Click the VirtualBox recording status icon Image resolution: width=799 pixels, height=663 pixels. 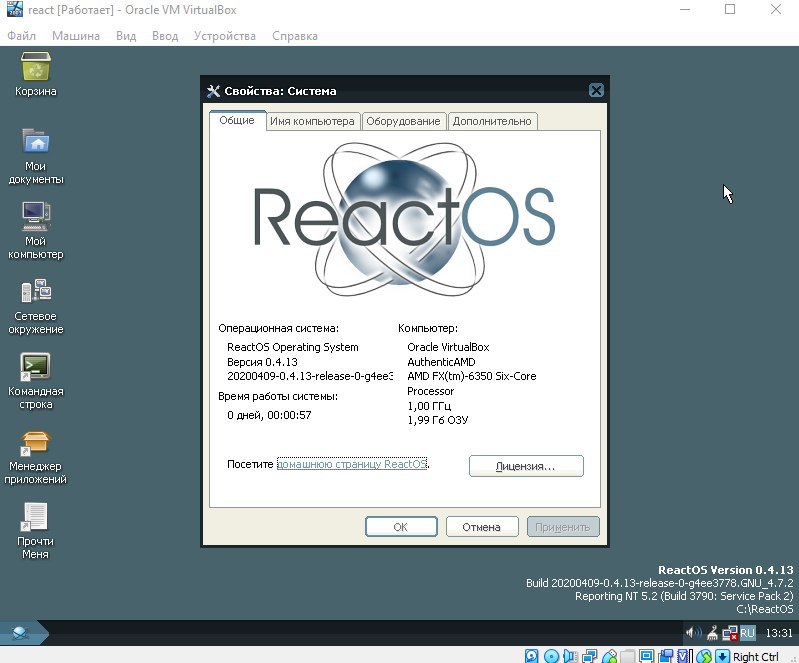665,656
